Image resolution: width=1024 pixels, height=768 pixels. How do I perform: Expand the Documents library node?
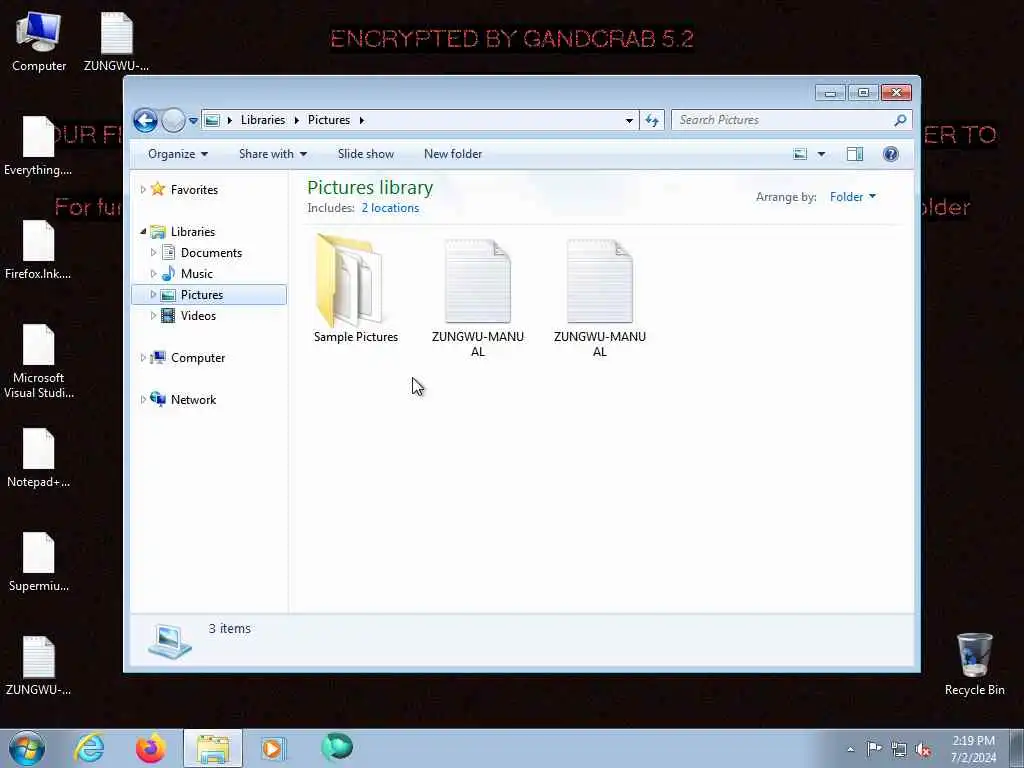(x=153, y=253)
